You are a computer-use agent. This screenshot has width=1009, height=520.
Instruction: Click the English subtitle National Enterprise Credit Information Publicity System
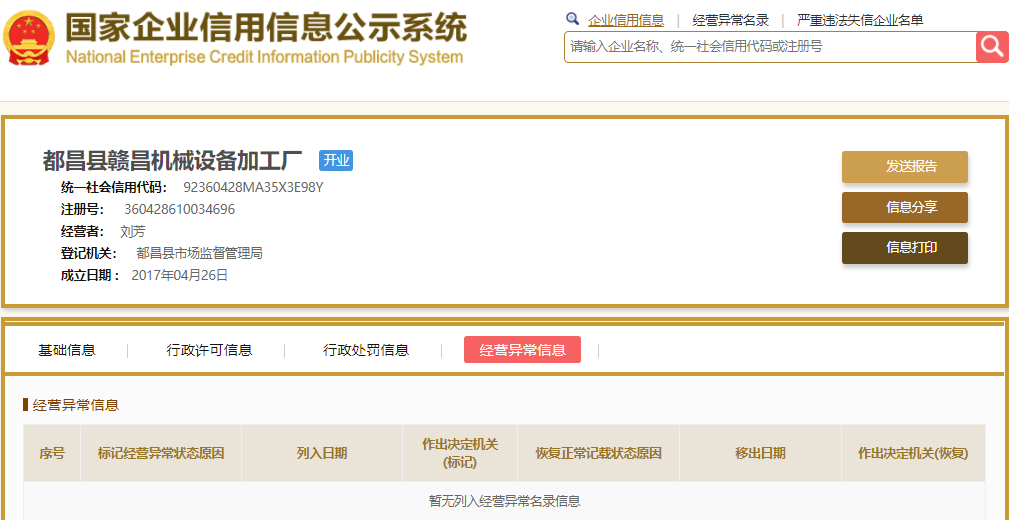[264, 57]
